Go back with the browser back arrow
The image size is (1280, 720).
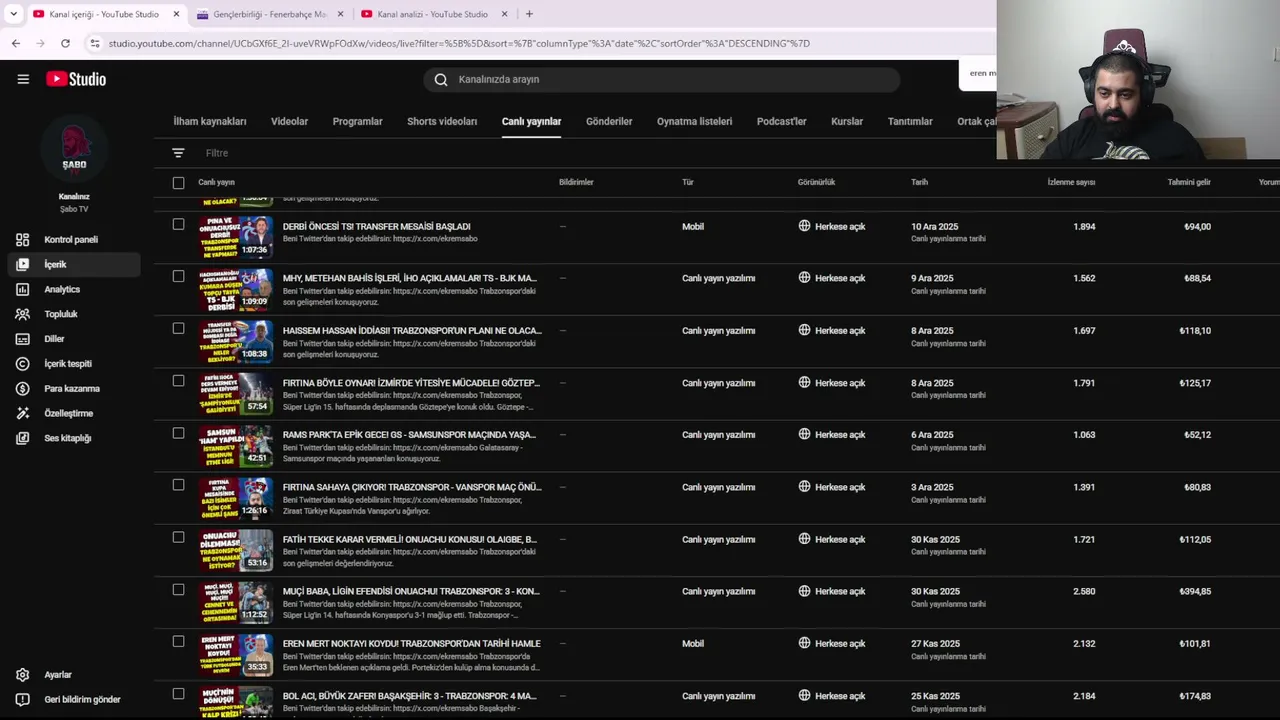[16, 43]
